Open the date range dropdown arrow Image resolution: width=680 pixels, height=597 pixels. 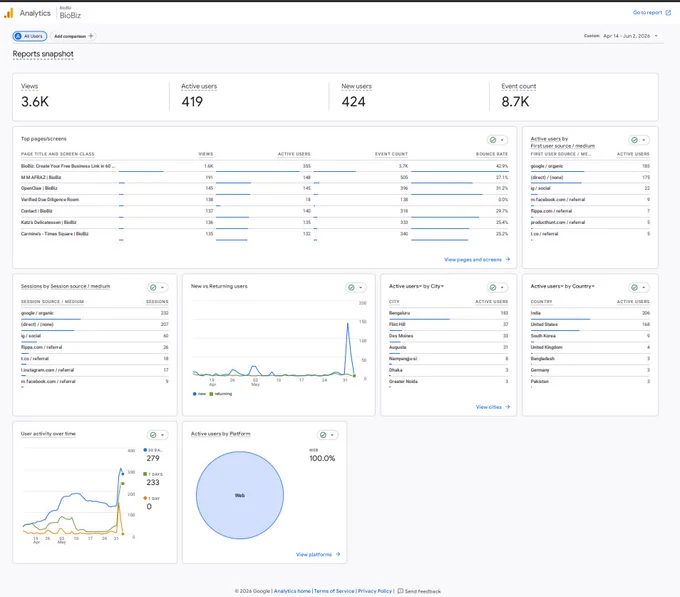[656, 36]
